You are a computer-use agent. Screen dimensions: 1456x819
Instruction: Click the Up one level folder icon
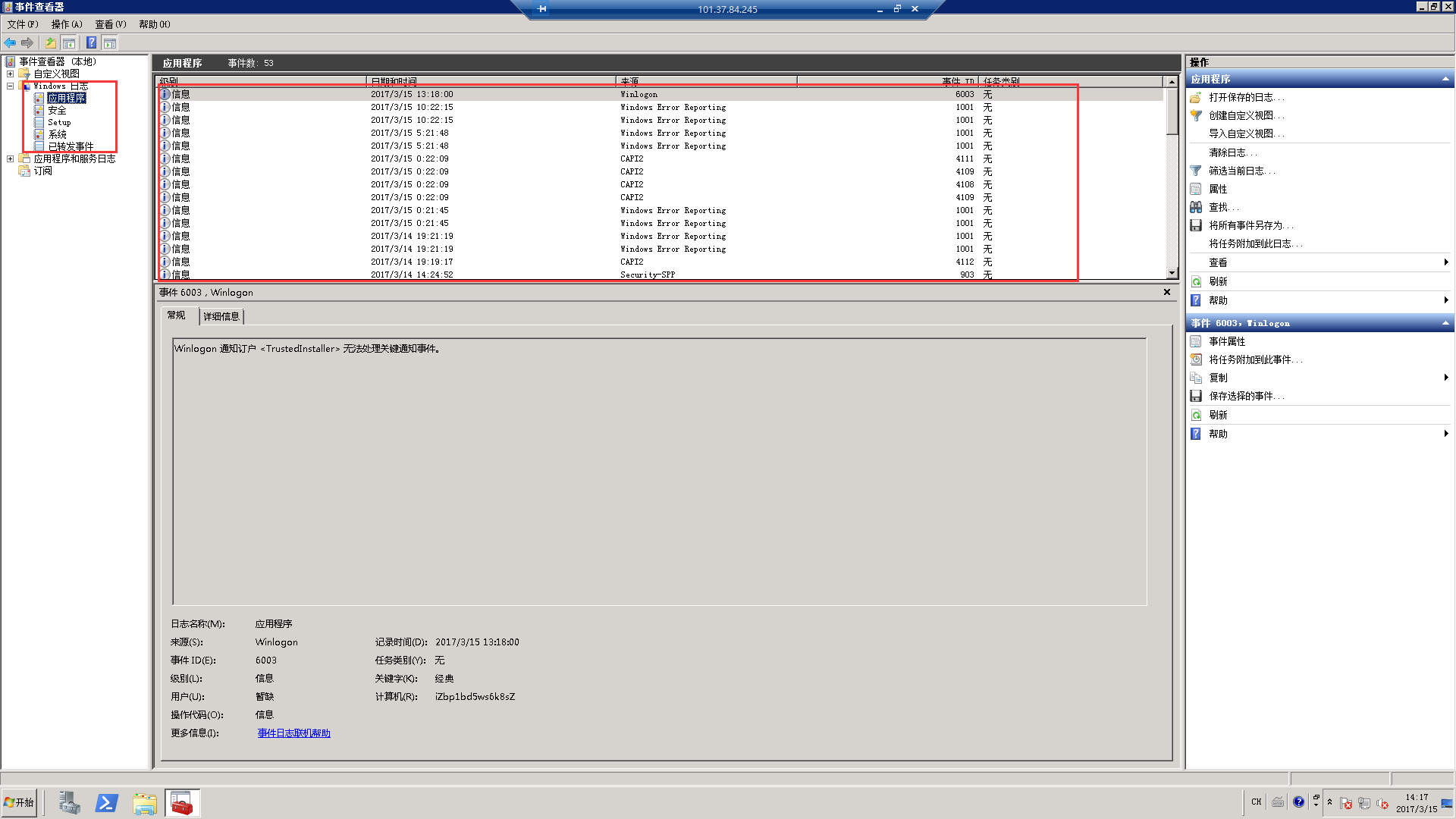click(51, 42)
